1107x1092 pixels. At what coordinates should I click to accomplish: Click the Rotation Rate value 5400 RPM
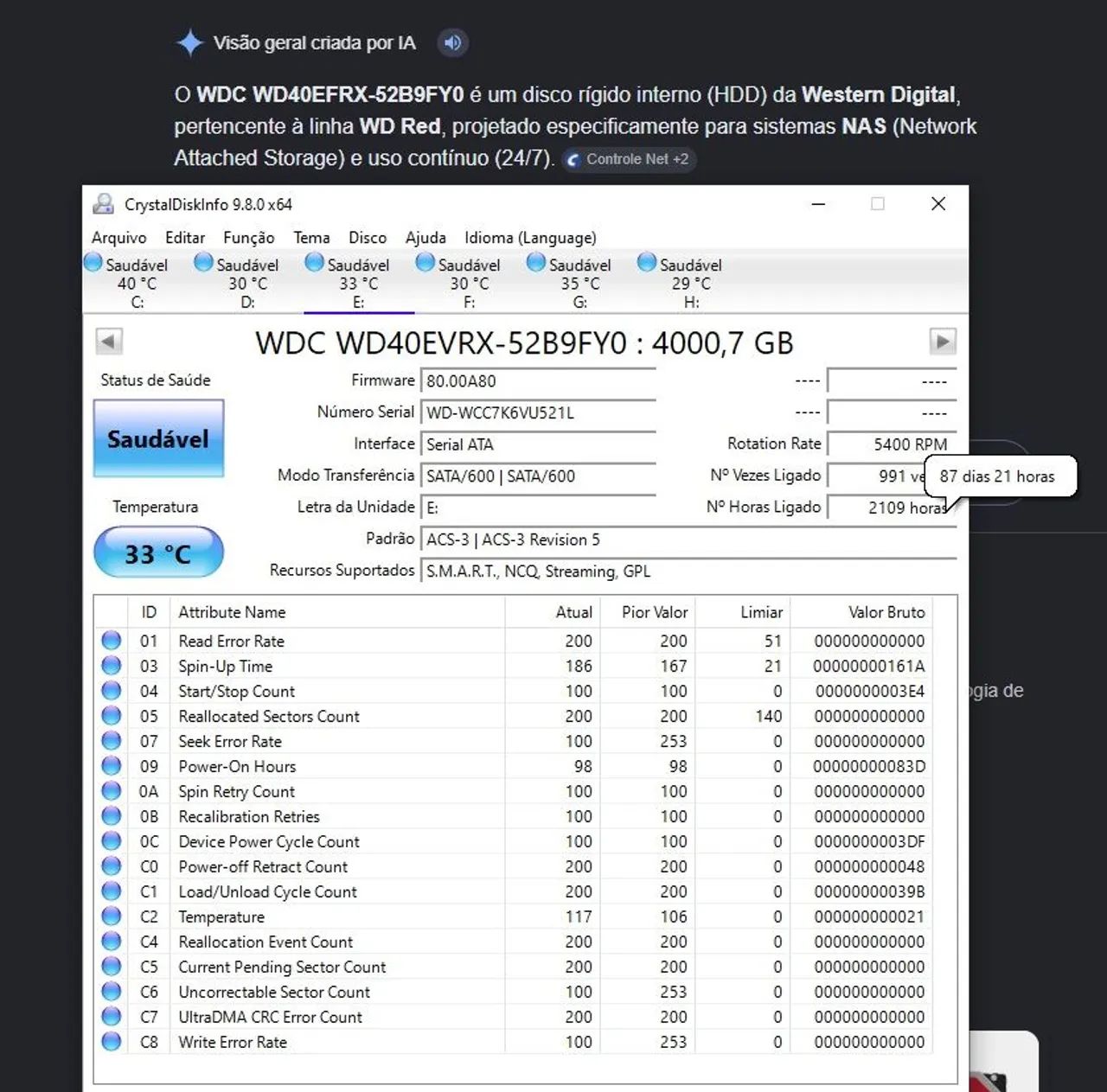click(892, 444)
